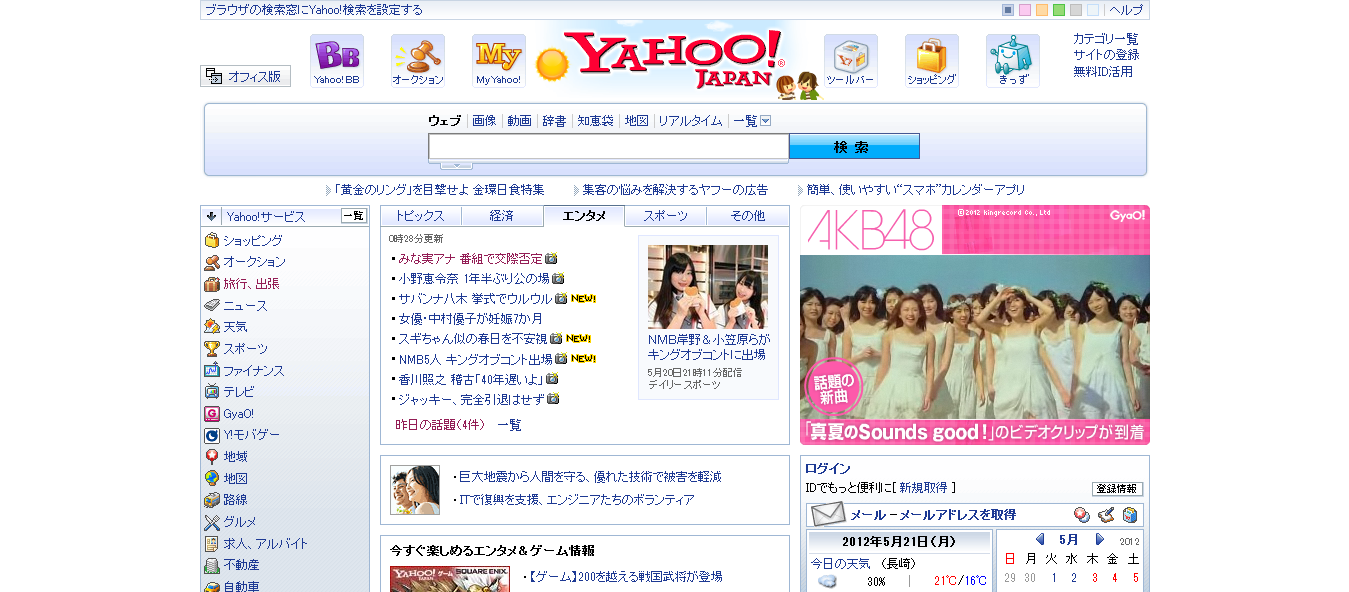
Task: Select the リアルタイム search type
Action: click(690, 121)
